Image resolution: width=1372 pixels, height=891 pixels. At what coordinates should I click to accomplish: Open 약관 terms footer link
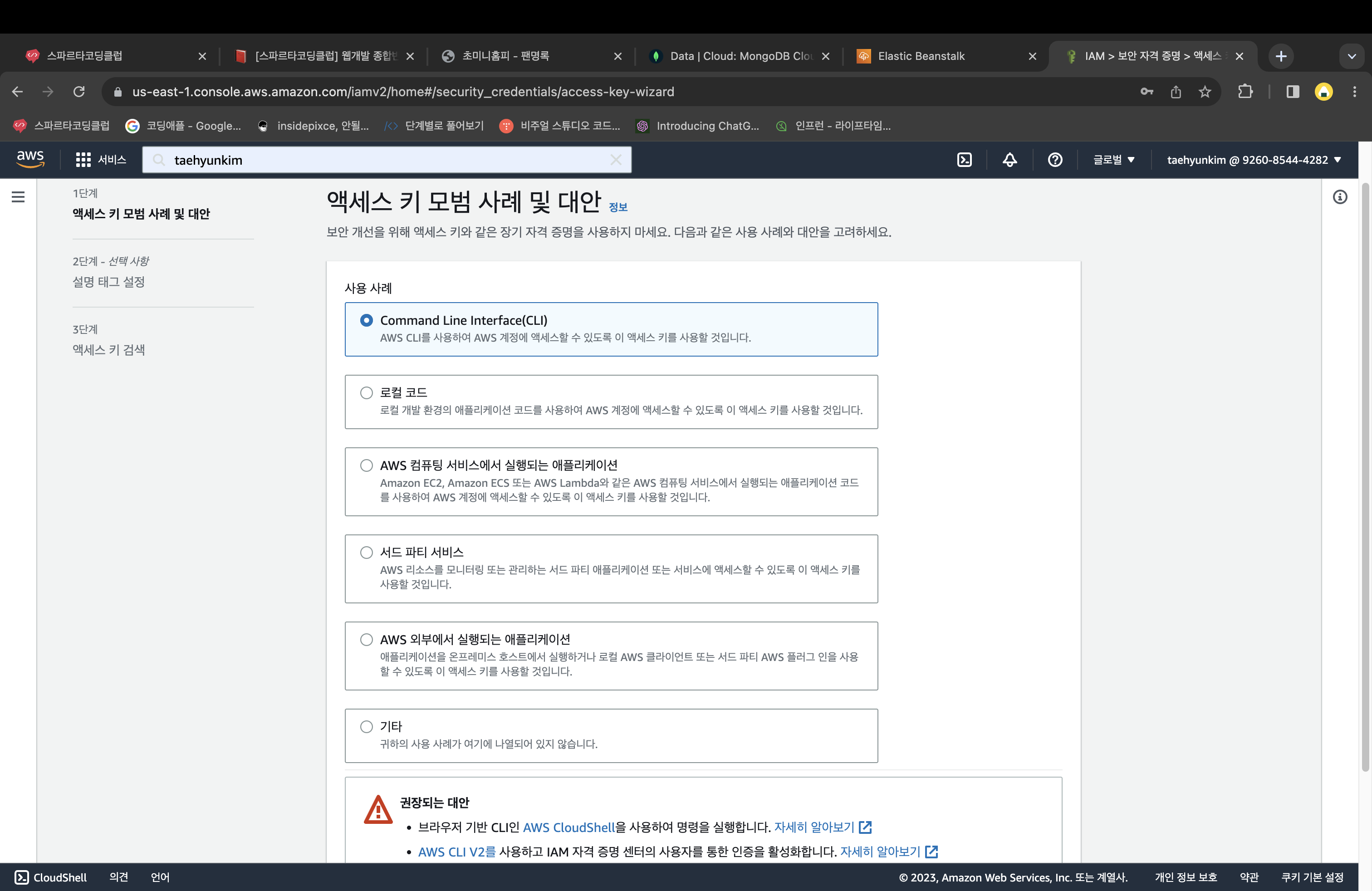(x=1249, y=877)
